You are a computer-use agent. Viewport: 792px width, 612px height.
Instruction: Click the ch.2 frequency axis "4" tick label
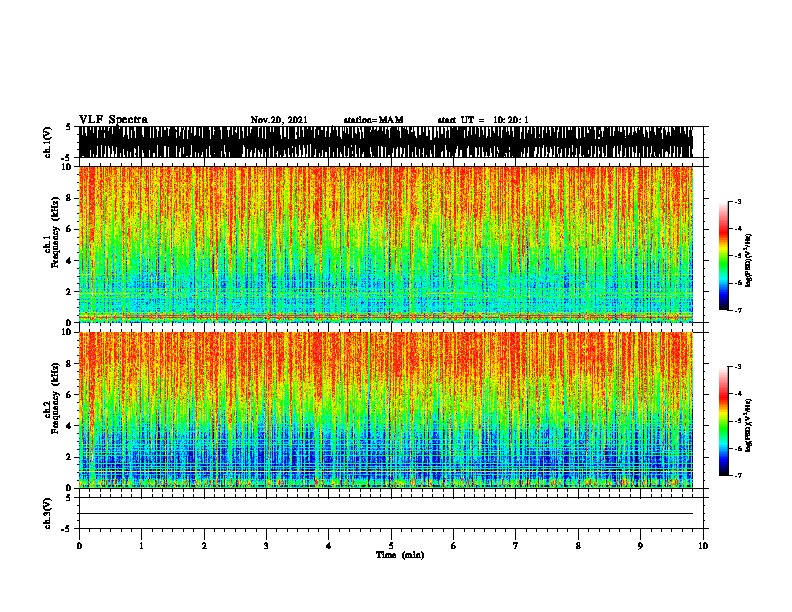[70, 426]
